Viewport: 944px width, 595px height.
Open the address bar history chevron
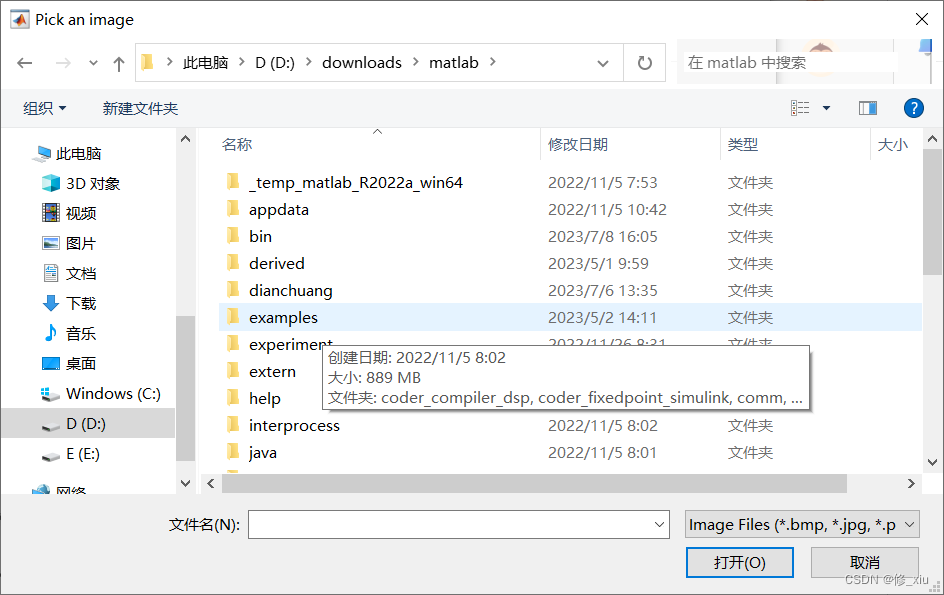604,62
